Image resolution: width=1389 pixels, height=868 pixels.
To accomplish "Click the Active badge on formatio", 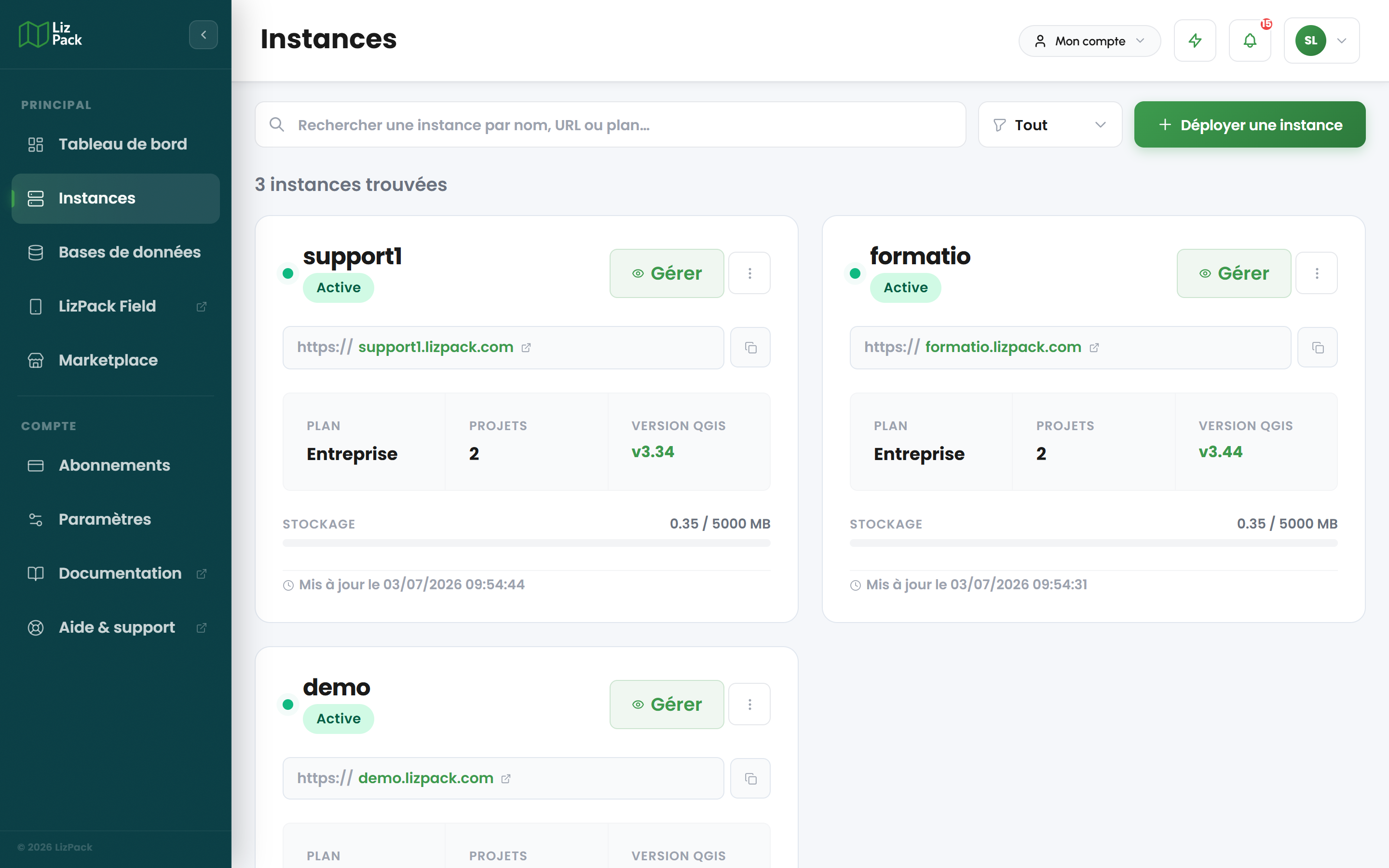I will 905,287.
